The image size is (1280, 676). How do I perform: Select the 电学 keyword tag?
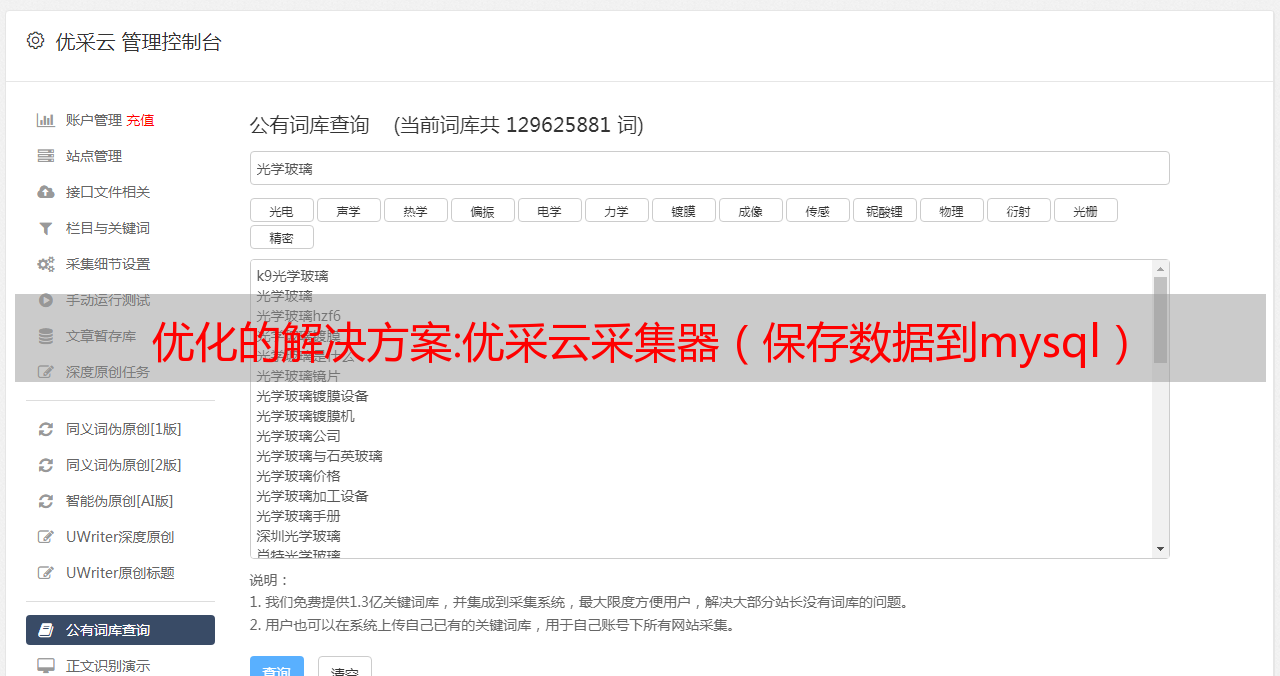coord(549,210)
